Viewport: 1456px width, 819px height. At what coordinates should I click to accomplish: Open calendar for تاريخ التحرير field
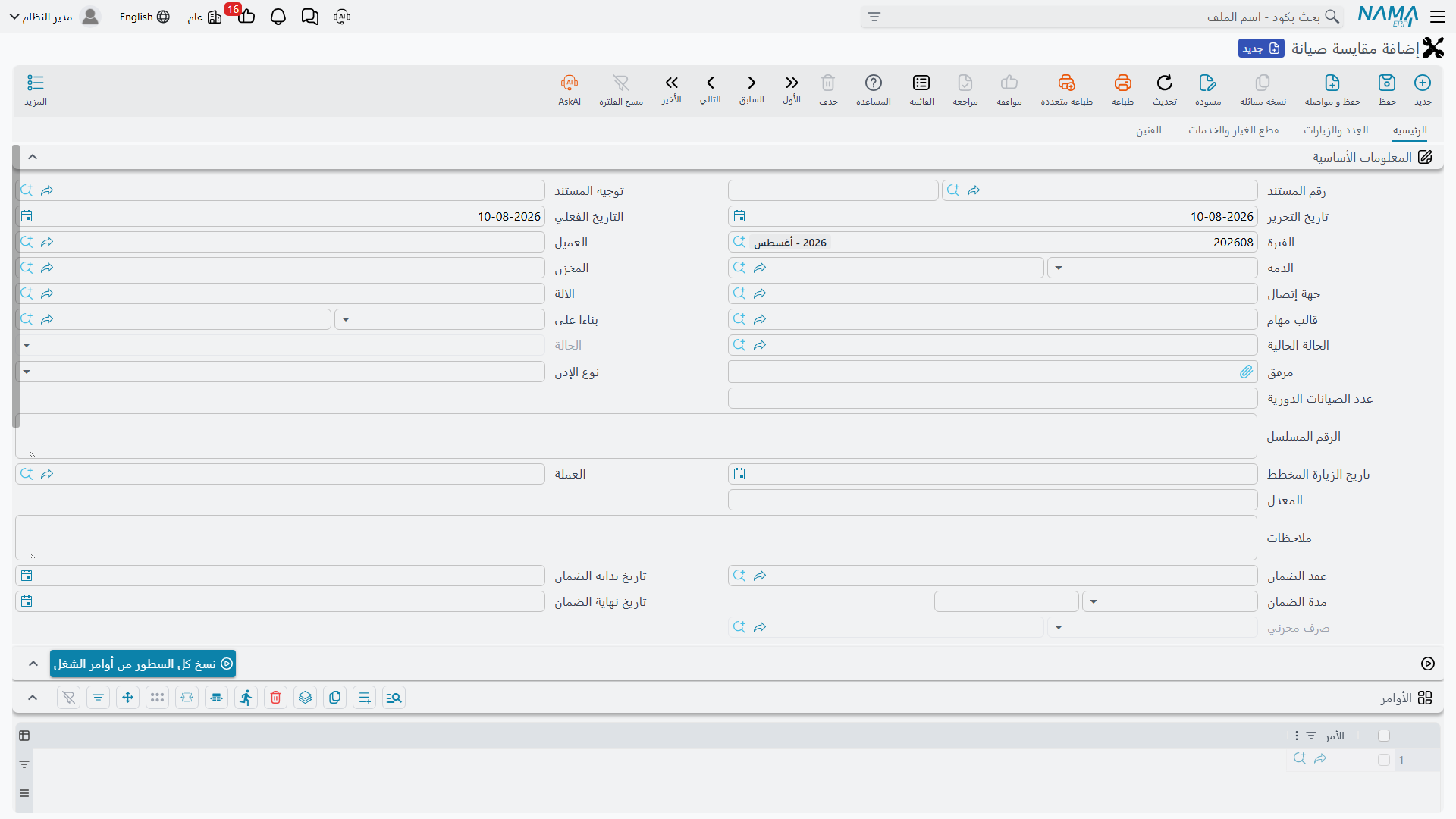click(739, 216)
